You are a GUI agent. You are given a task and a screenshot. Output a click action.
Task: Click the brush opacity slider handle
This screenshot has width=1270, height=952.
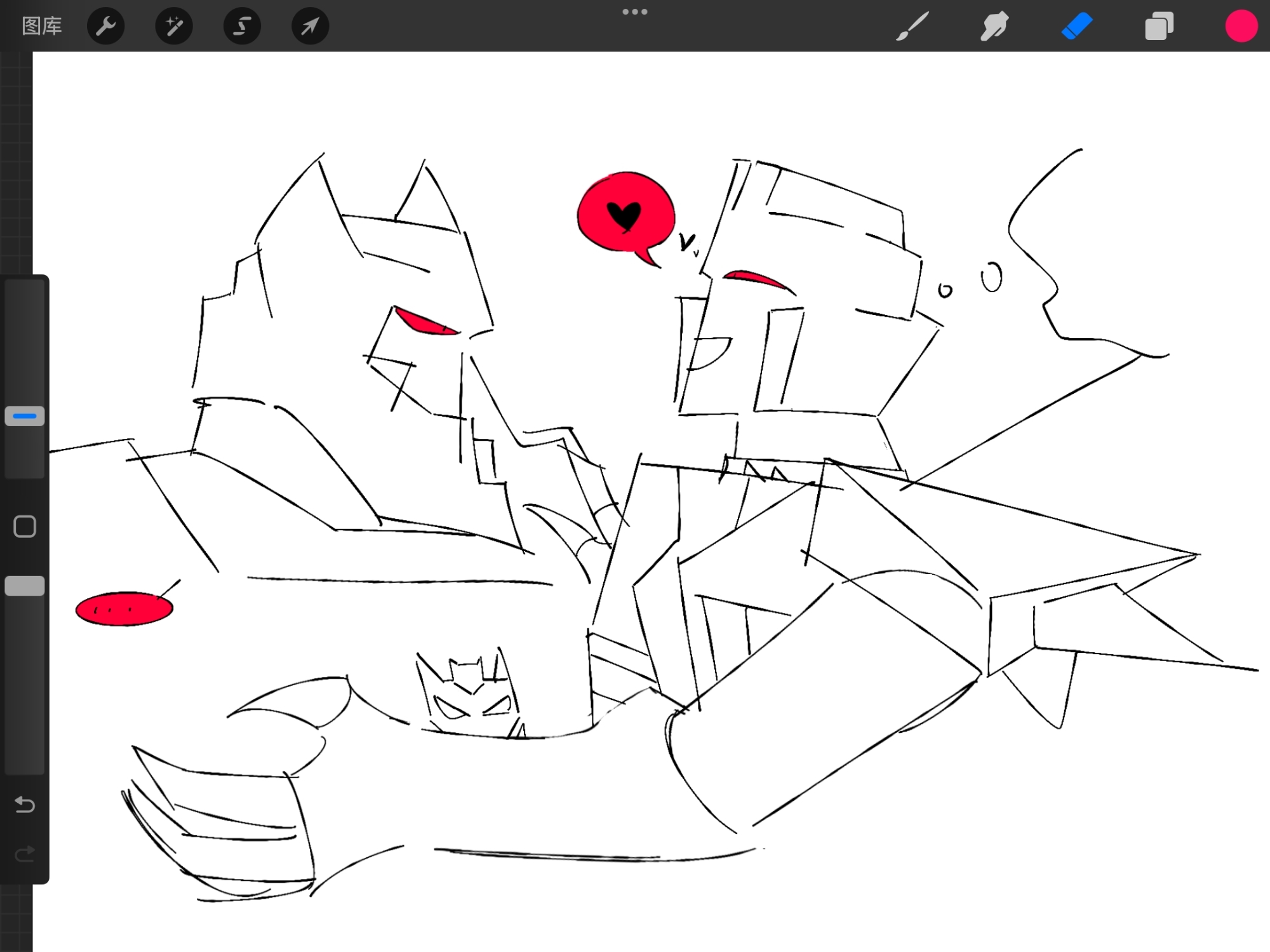coord(25,586)
